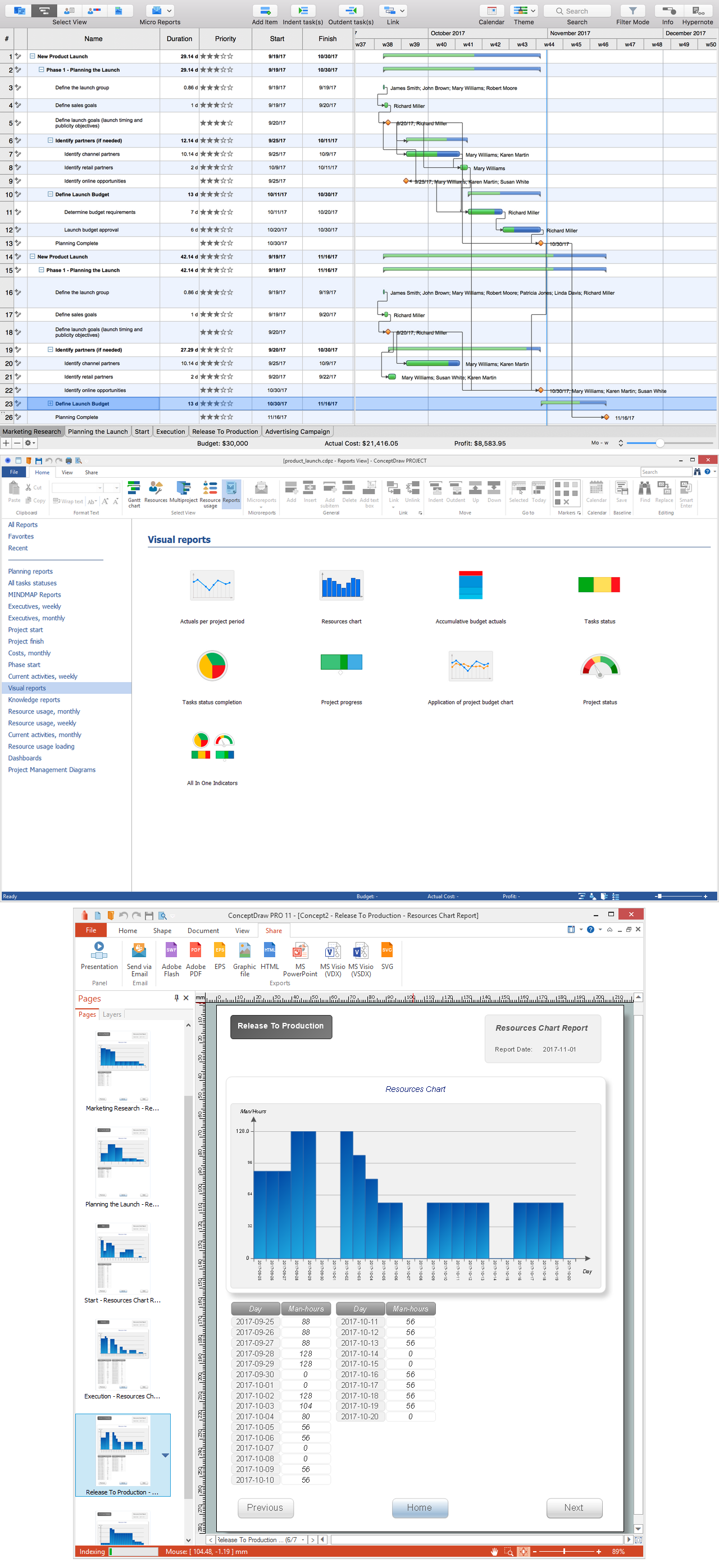Switch to the Advertising Campaign sheet tab
This screenshot has height=1568, width=719.
coord(298,432)
